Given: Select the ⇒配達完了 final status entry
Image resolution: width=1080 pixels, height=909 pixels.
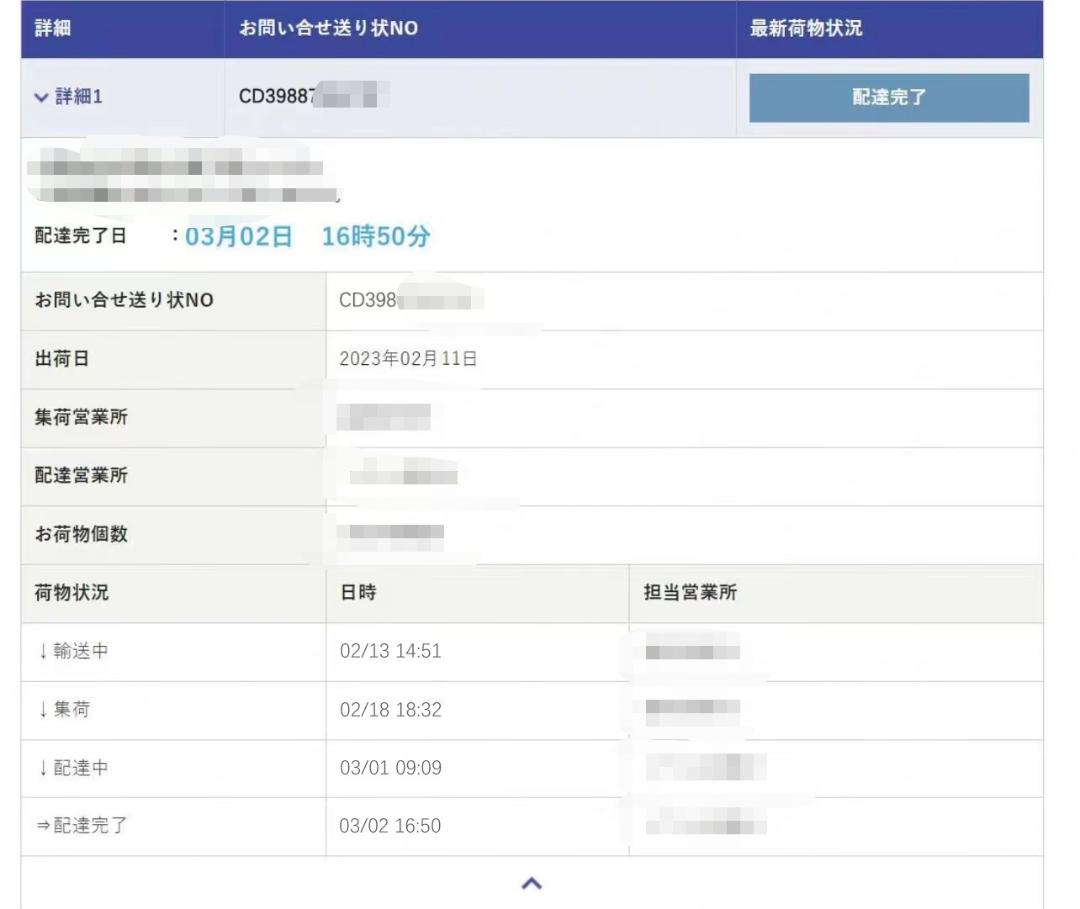Looking at the screenshot, I should point(81,826).
